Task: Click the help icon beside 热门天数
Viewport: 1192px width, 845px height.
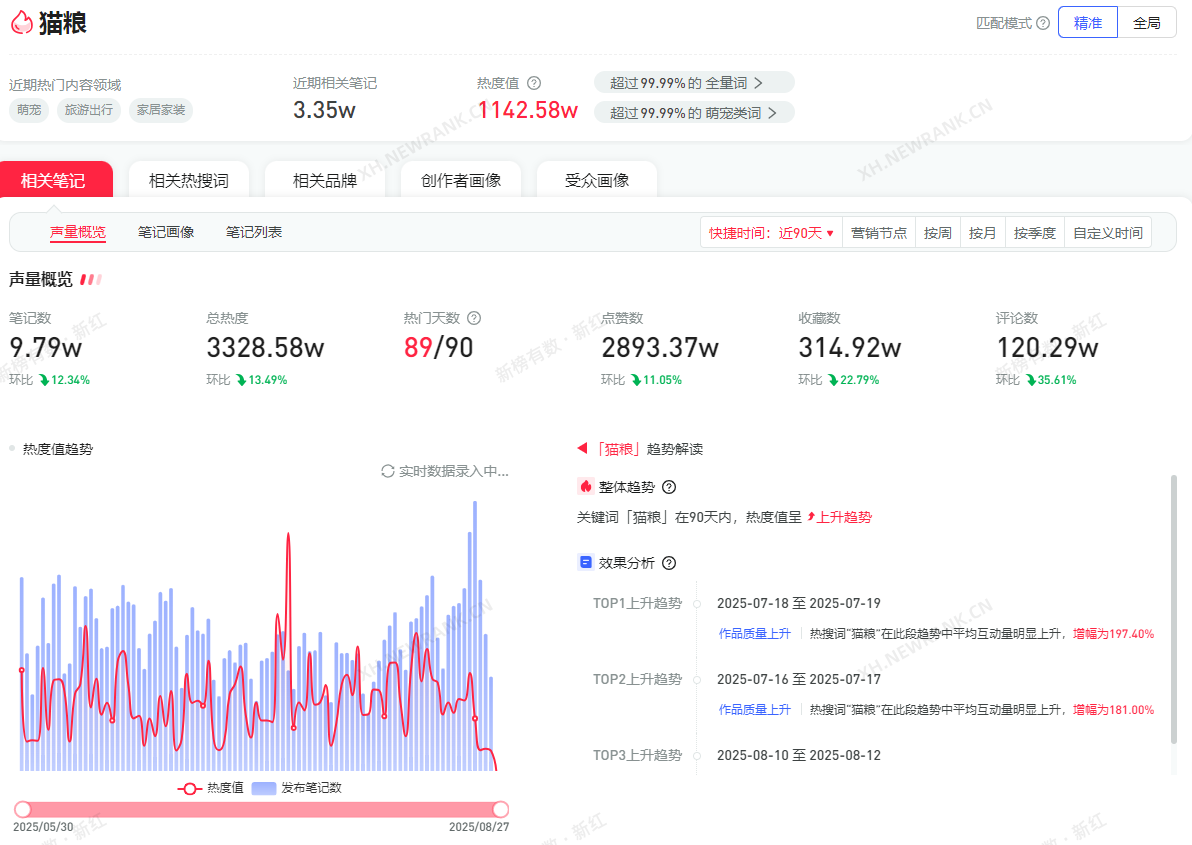Action: tap(474, 318)
